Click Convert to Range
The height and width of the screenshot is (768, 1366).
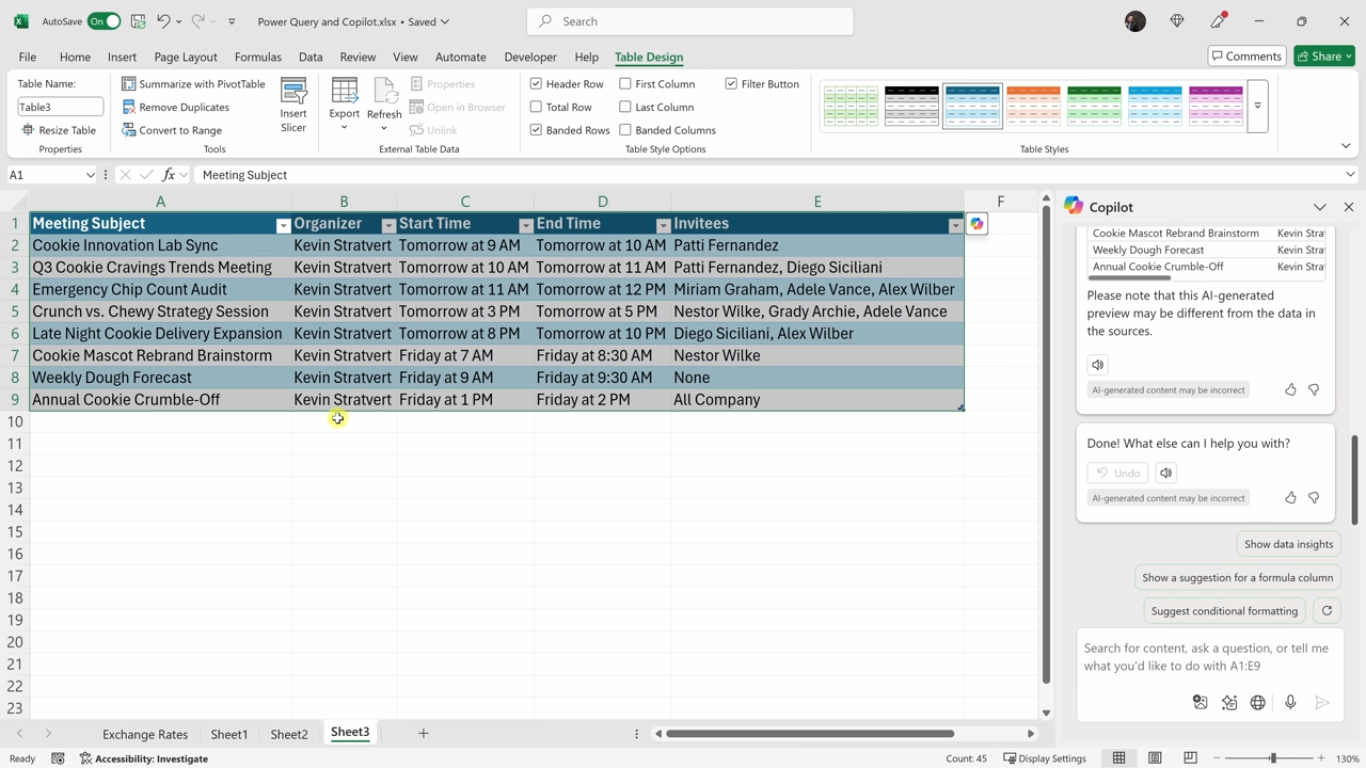172,130
